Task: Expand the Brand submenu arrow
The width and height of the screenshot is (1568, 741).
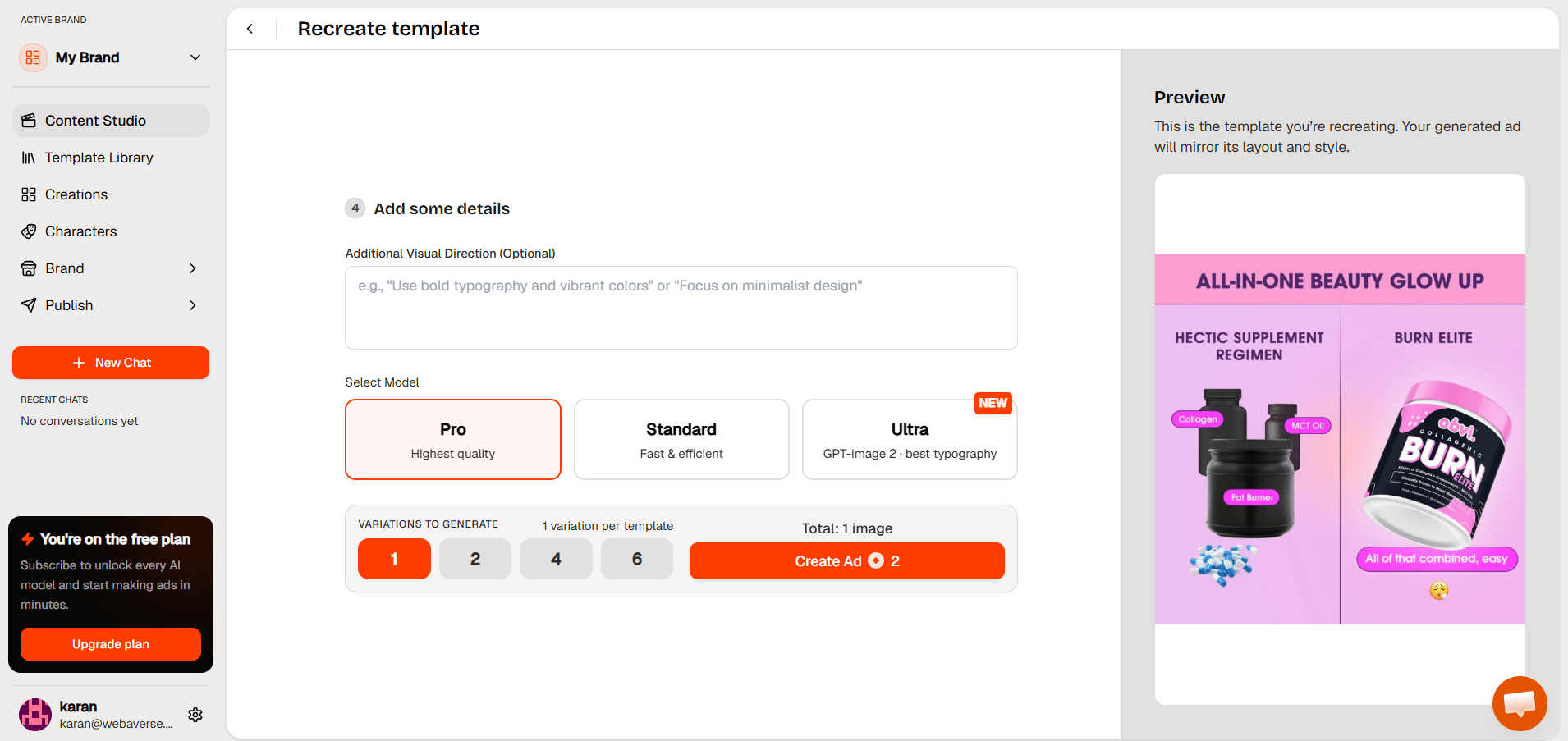Action: (x=193, y=268)
